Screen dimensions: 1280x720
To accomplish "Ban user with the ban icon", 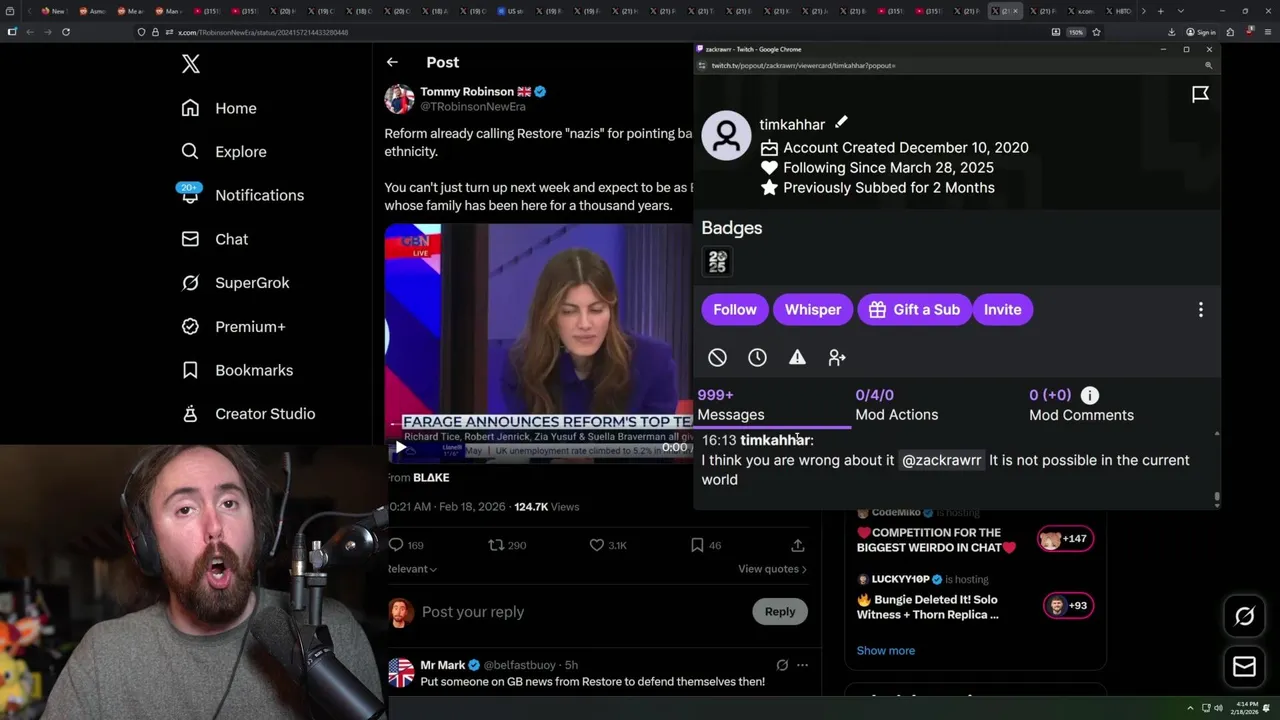I will tap(717, 357).
